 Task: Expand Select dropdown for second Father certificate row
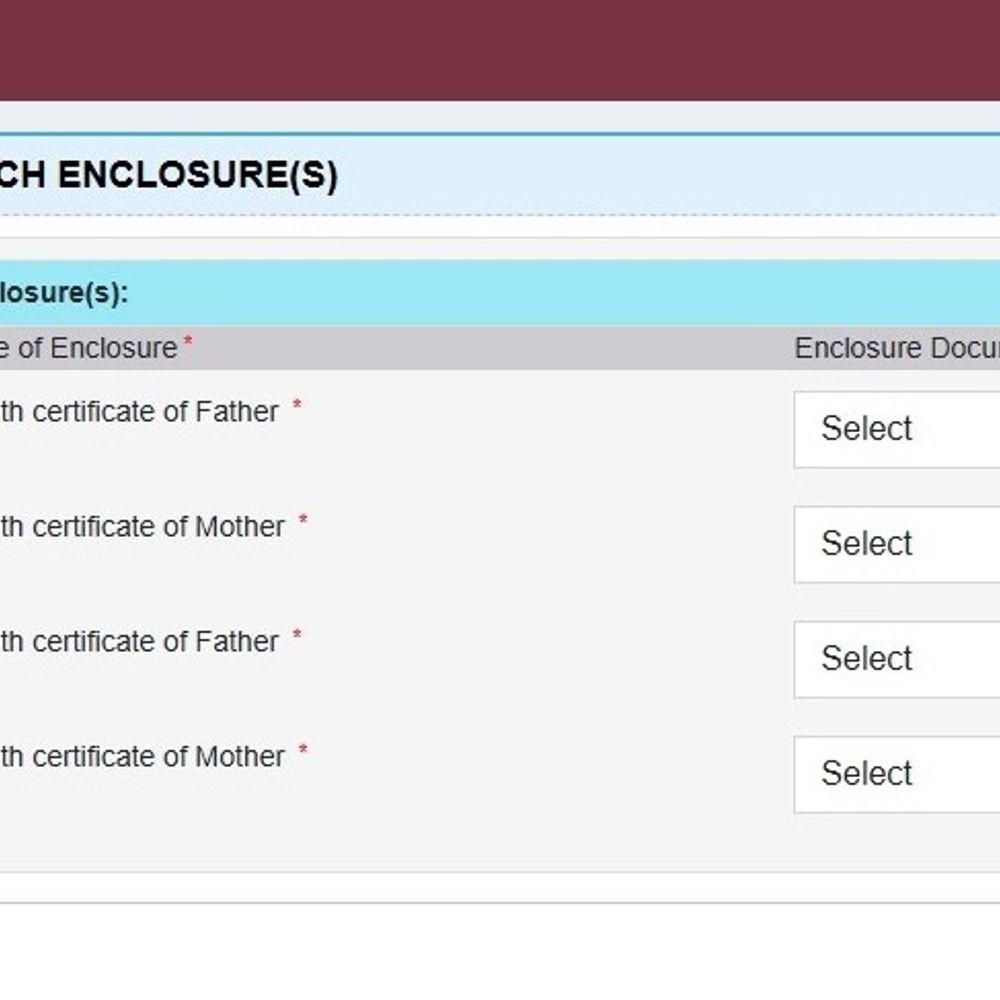[897, 659]
